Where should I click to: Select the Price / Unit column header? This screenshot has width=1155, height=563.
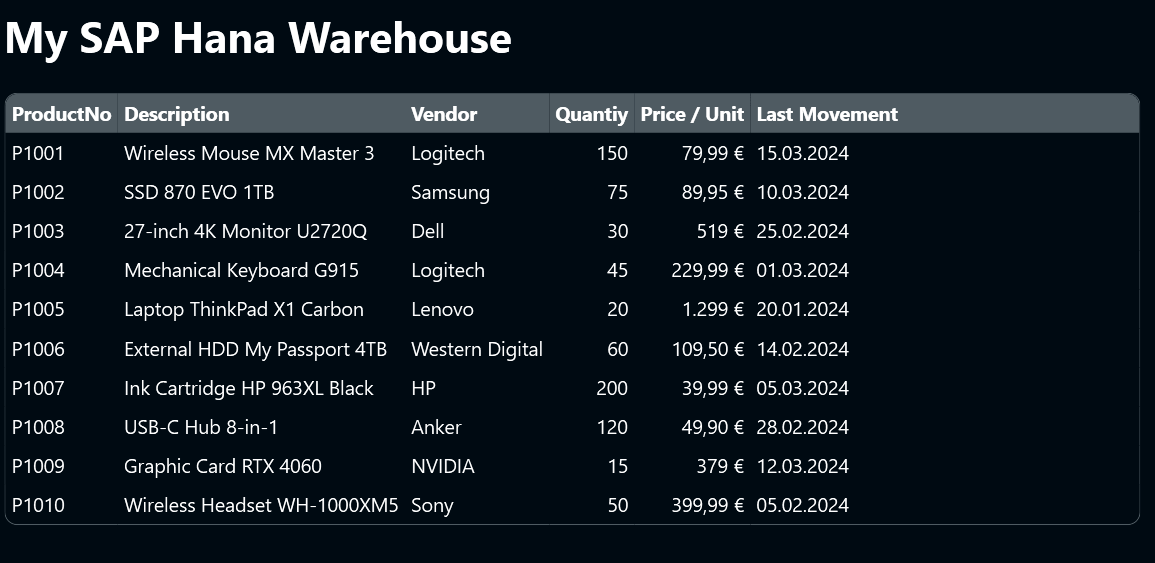click(x=692, y=115)
